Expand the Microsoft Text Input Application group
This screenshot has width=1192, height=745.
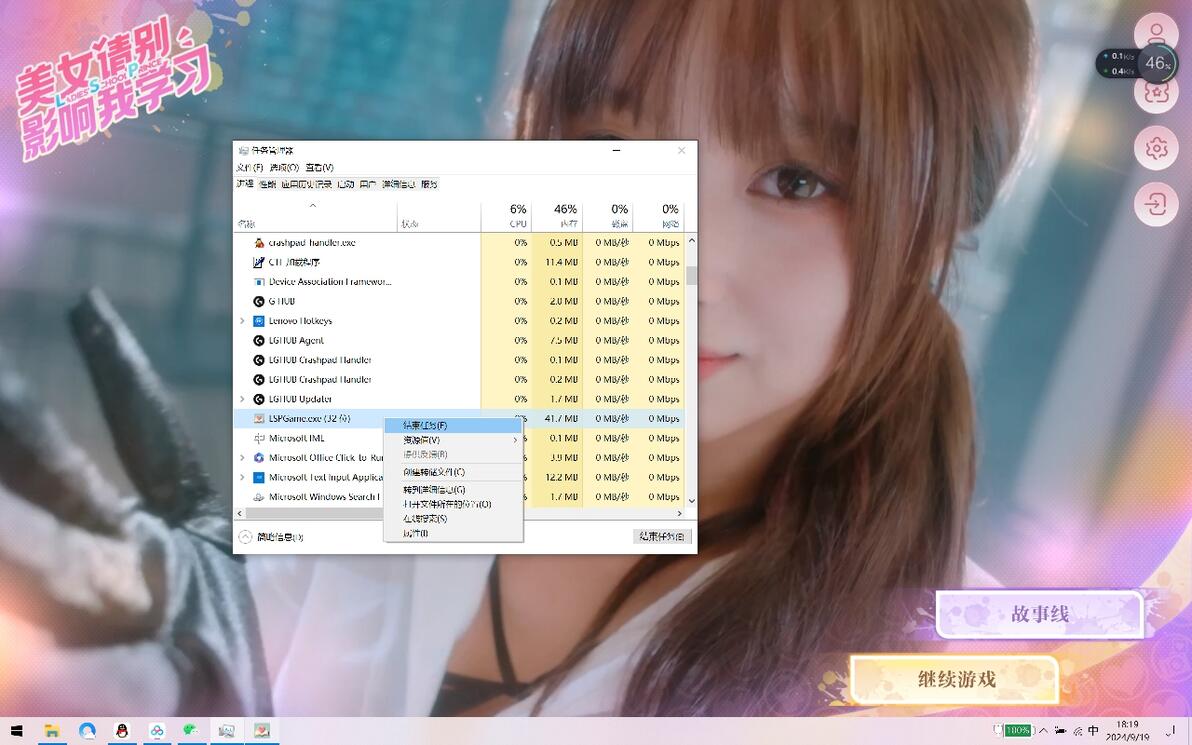point(243,477)
